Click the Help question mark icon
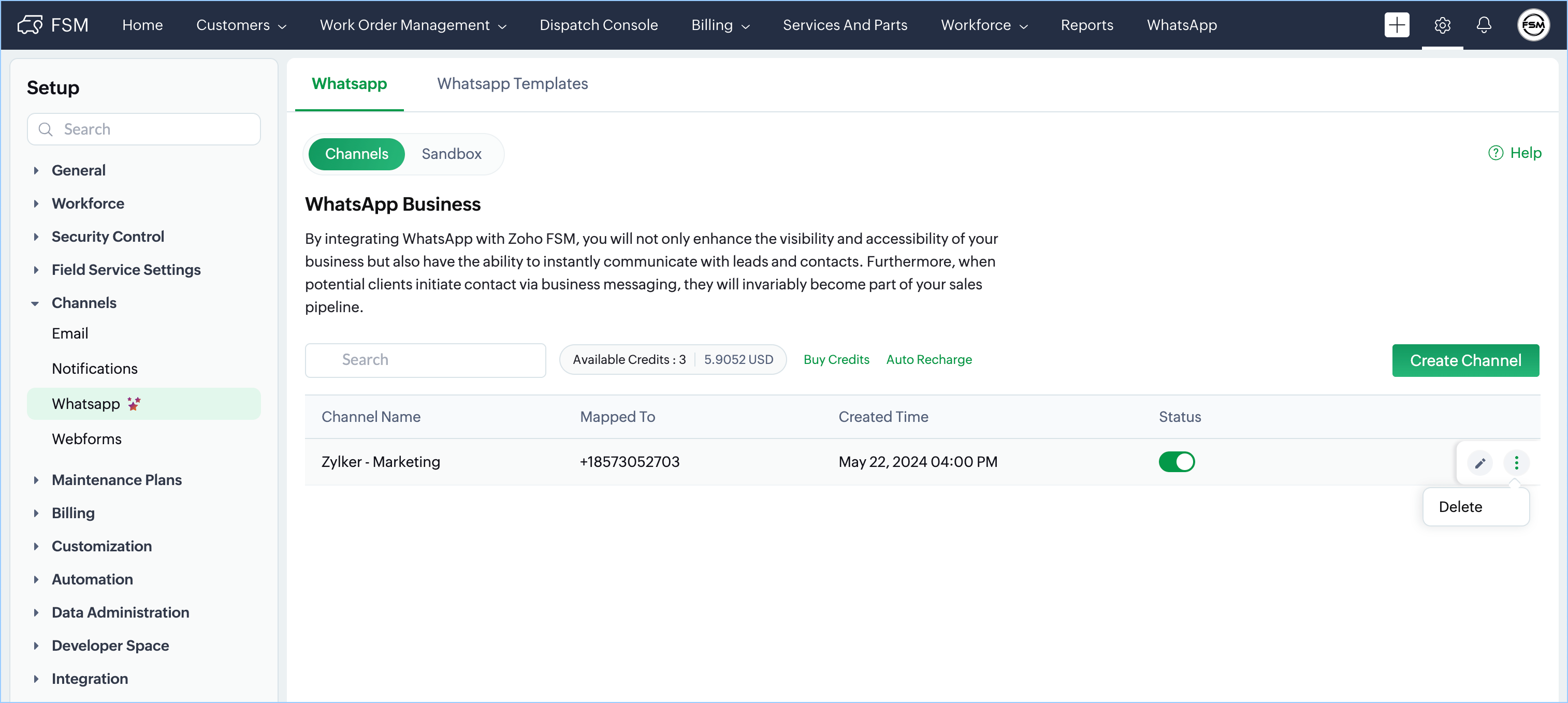 point(1496,153)
